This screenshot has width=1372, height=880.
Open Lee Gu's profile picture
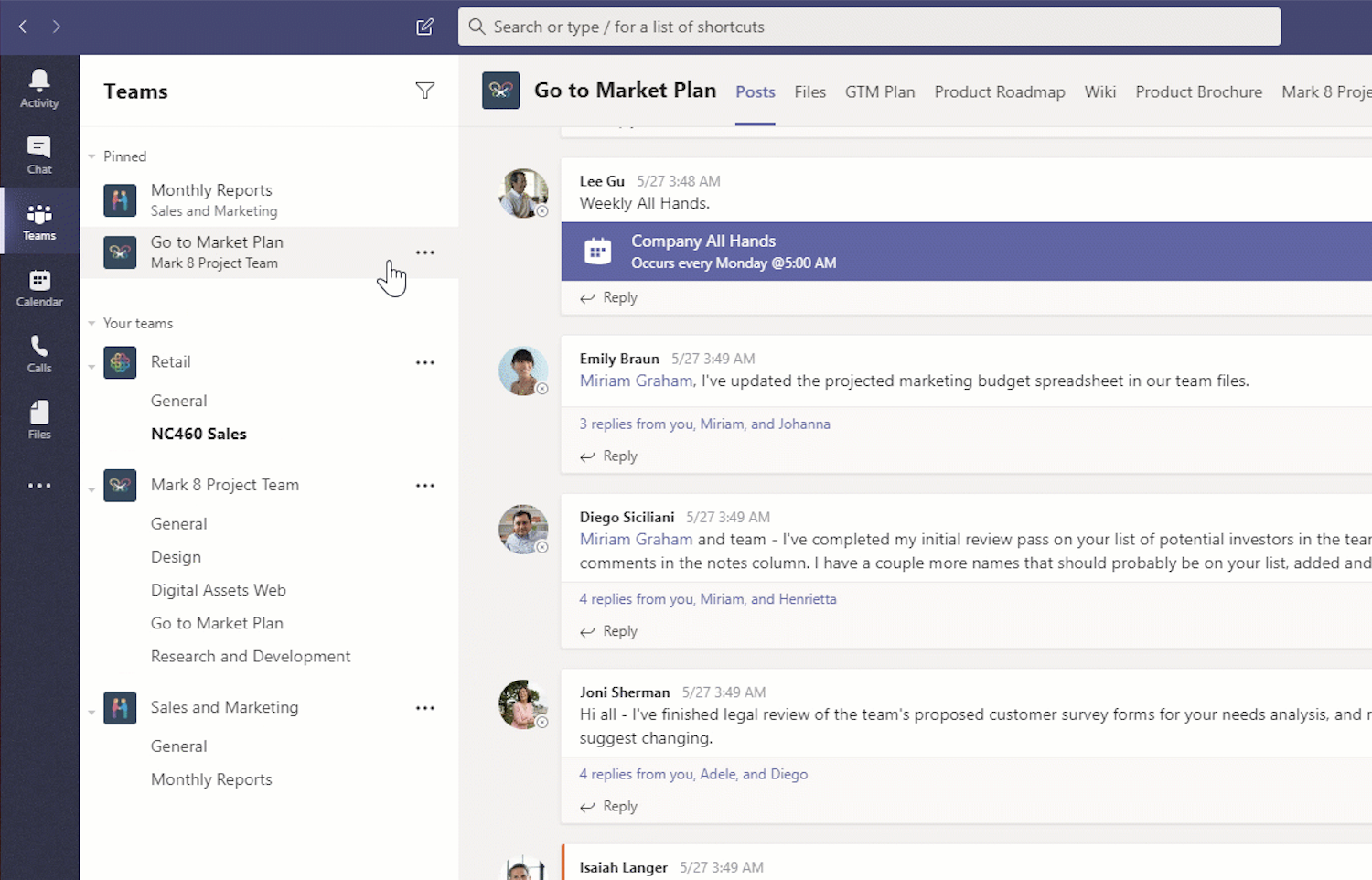coord(523,193)
